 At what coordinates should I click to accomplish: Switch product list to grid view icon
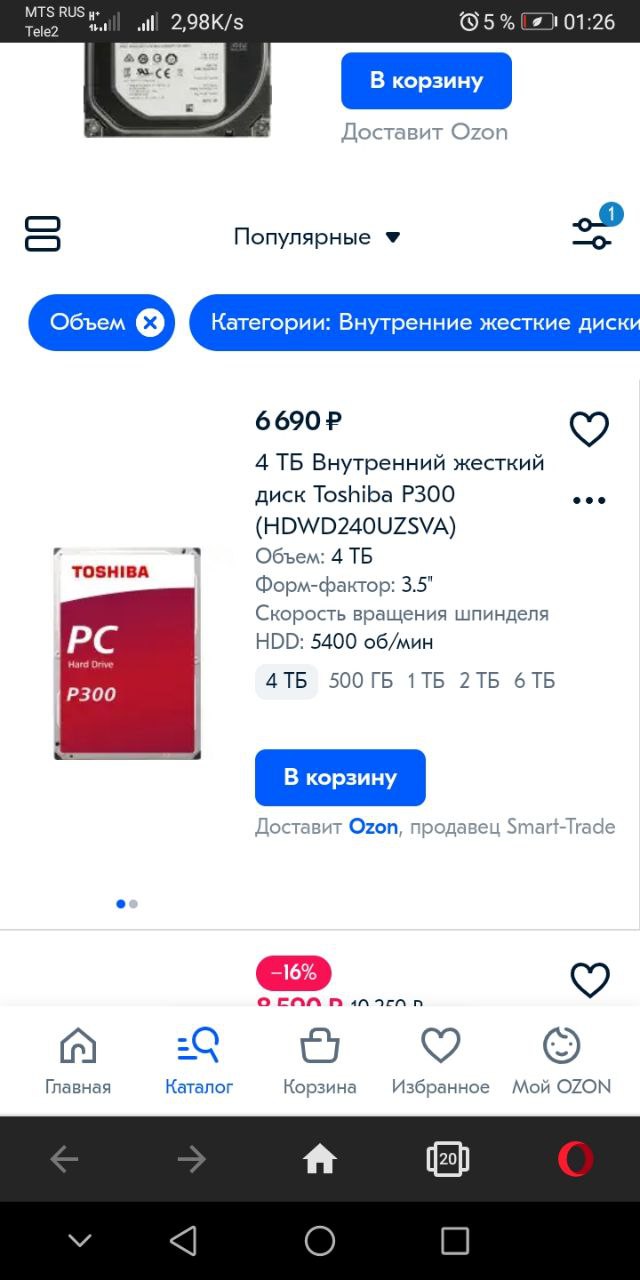(43, 234)
